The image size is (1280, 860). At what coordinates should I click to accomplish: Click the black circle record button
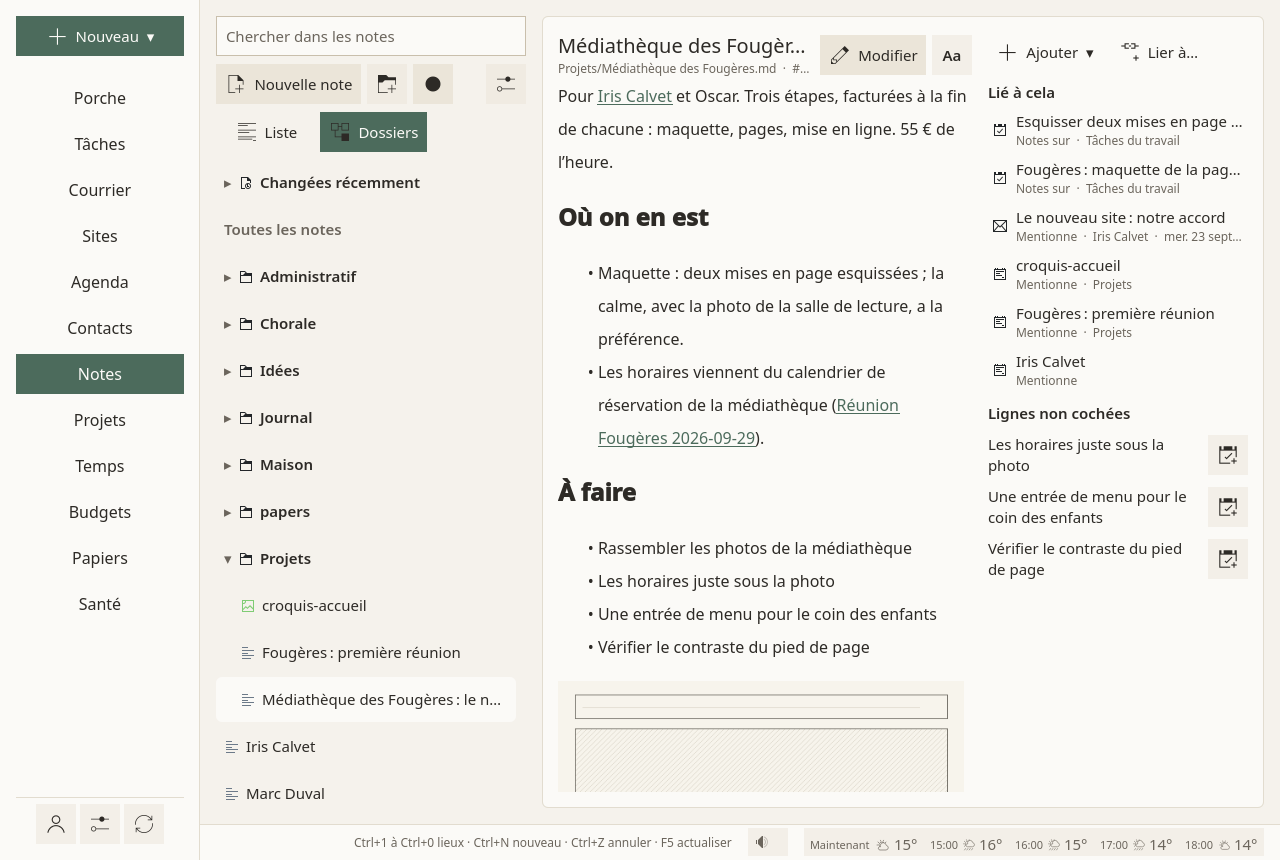click(433, 84)
